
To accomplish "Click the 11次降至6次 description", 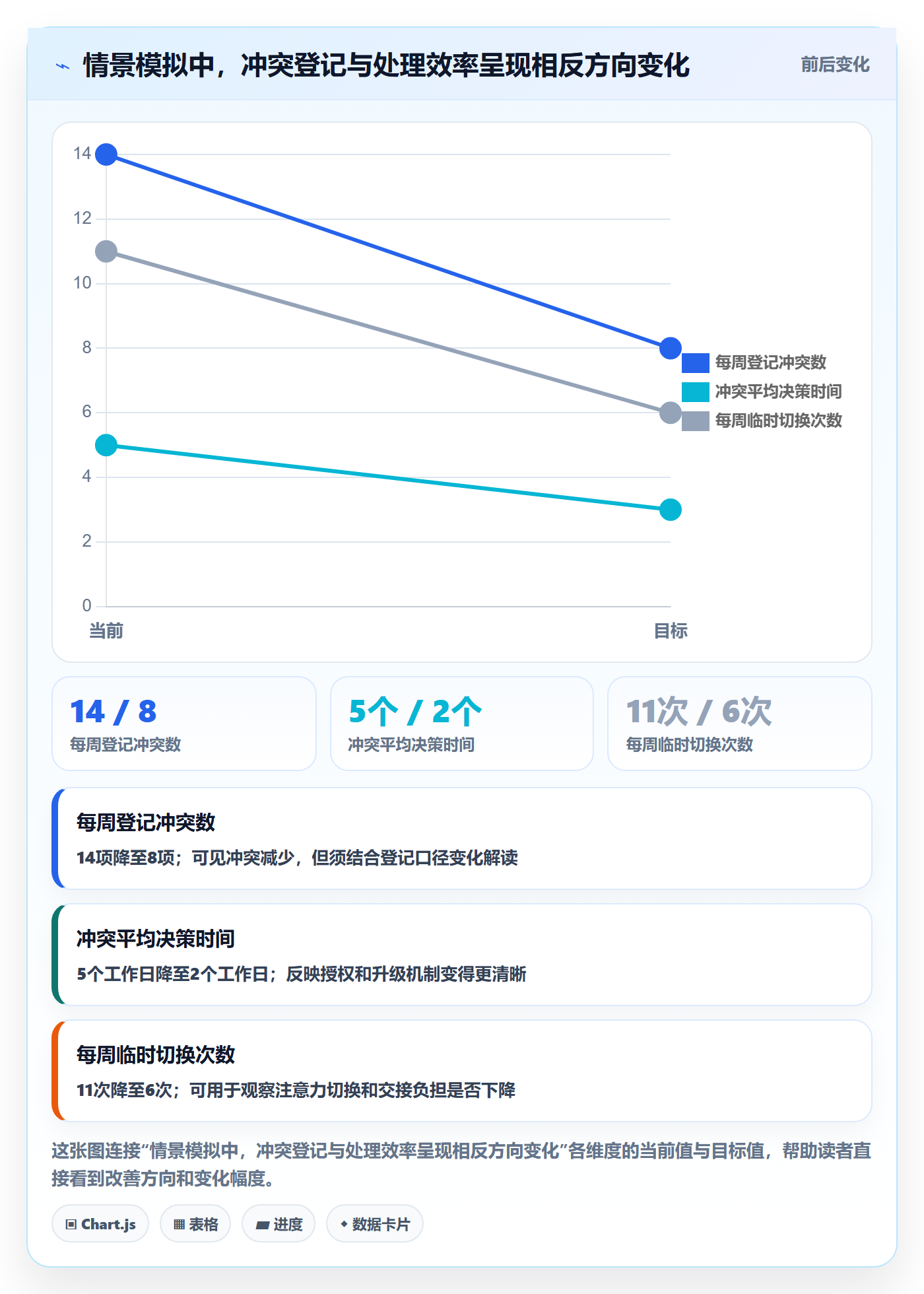I will click(296, 1090).
